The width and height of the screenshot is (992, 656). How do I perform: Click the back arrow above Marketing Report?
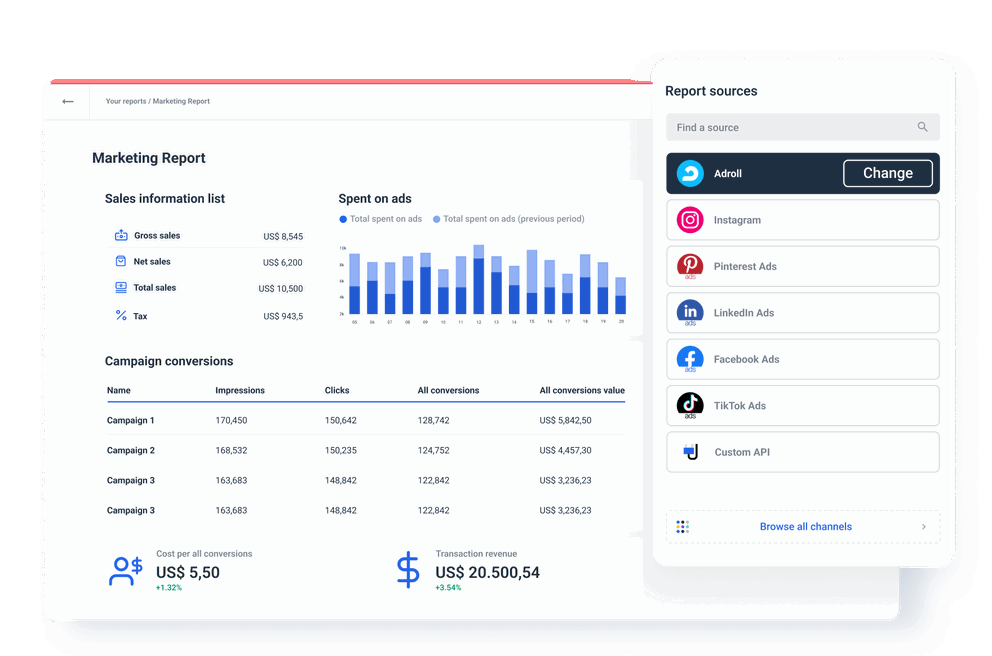point(67,101)
